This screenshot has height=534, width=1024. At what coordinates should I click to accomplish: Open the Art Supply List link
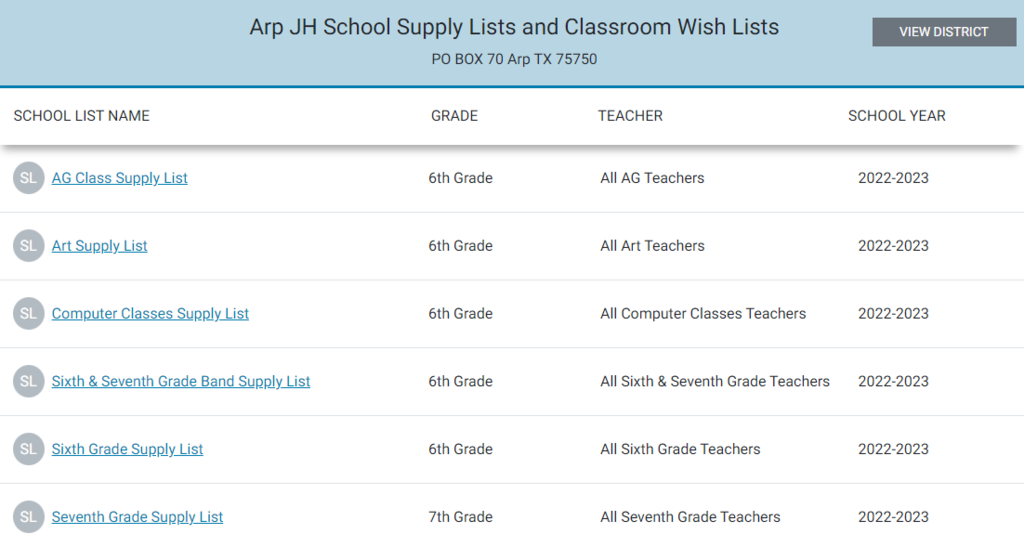99,245
